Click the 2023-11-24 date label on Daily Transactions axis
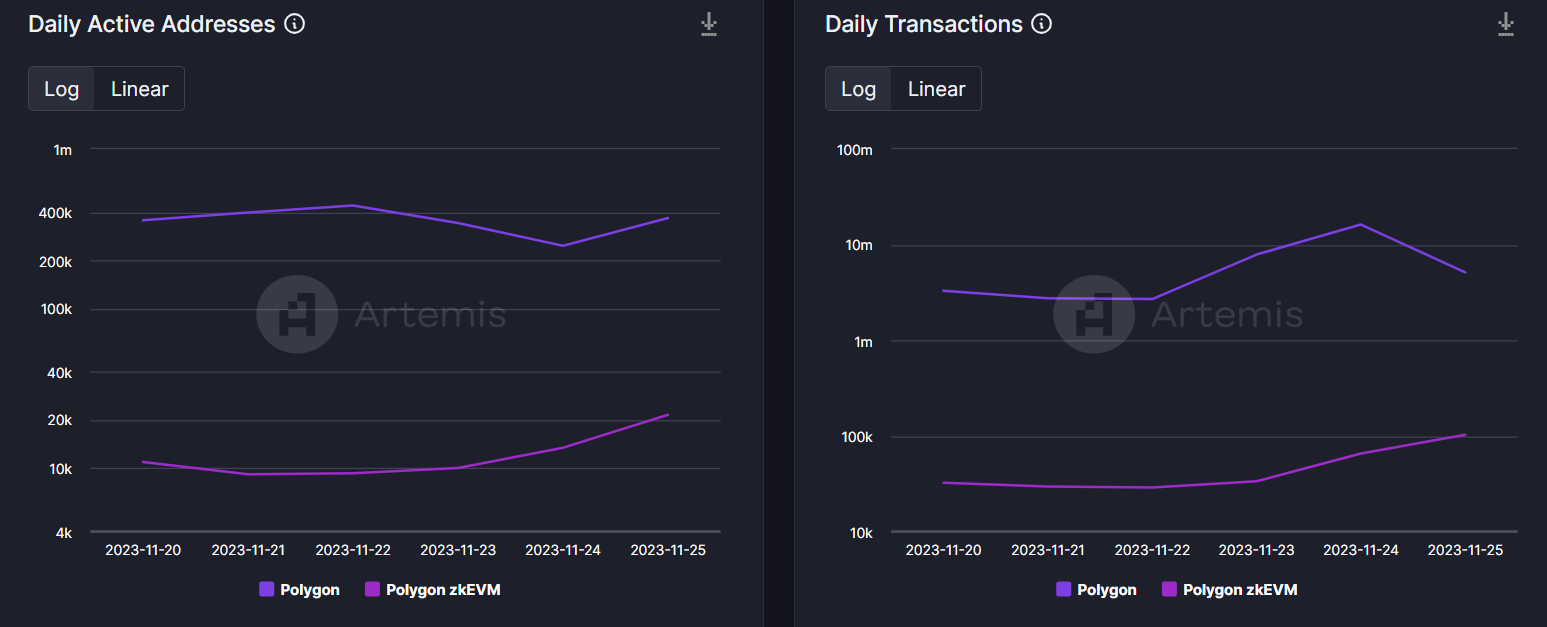The image size is (1547, 627). [x=1360, y=550]
